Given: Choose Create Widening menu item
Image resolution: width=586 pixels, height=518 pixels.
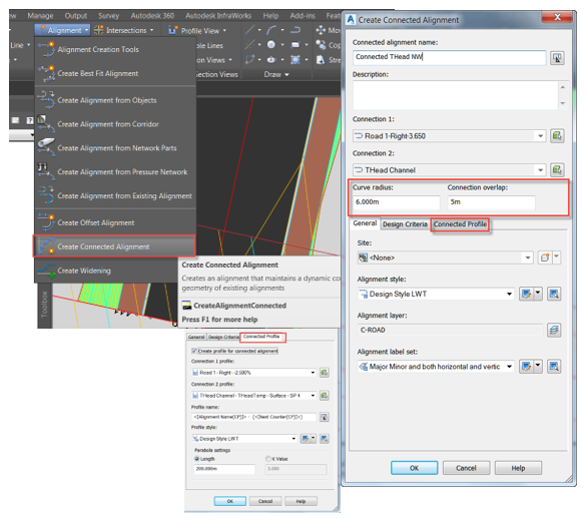Looking at the screenshot, I should (x=107, y=271).
